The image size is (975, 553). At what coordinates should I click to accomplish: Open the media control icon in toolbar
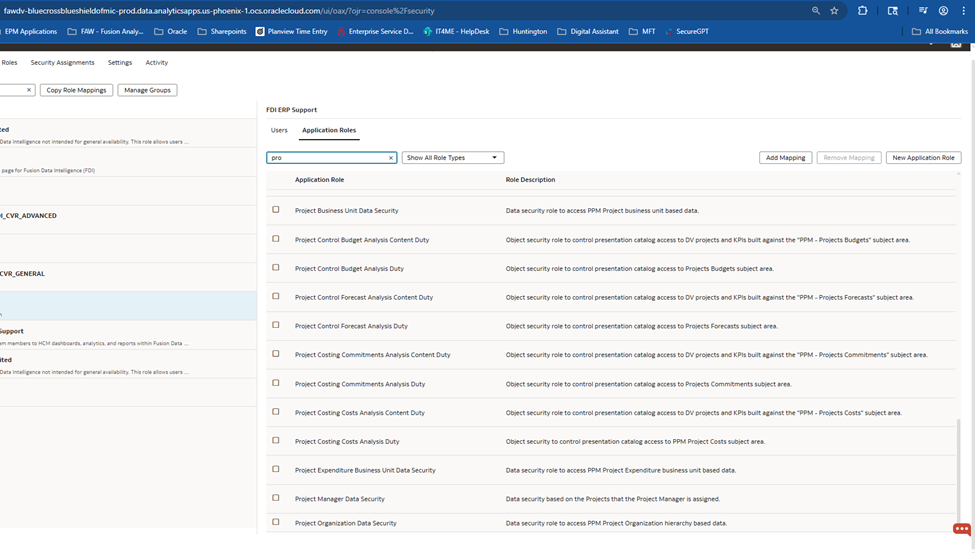(x=923, y=11)
